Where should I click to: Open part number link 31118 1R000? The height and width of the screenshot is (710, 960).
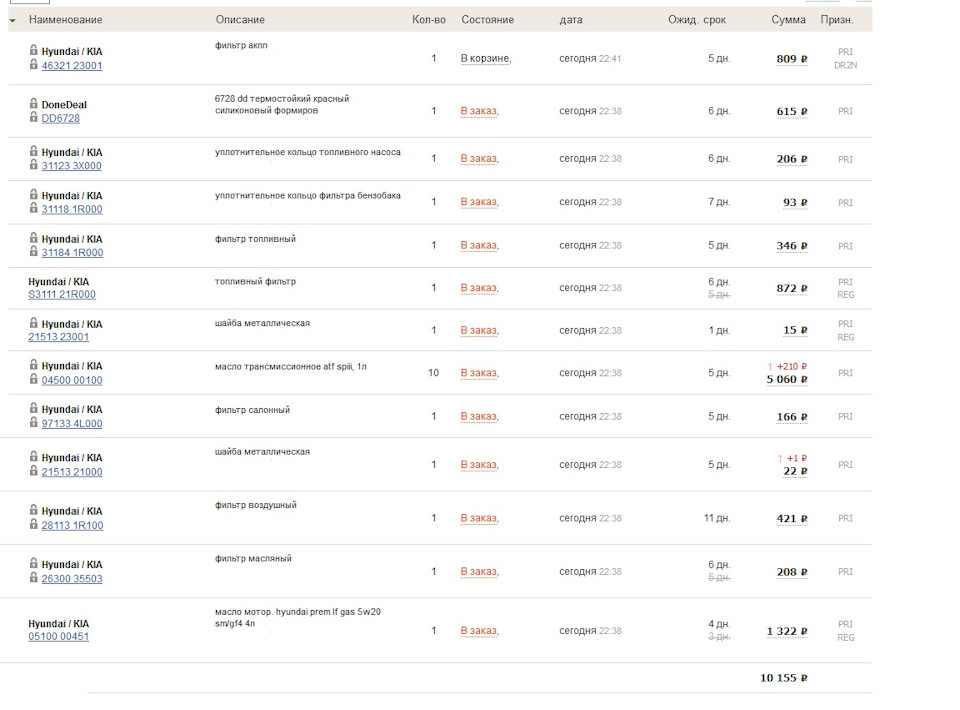click(72, 209)
